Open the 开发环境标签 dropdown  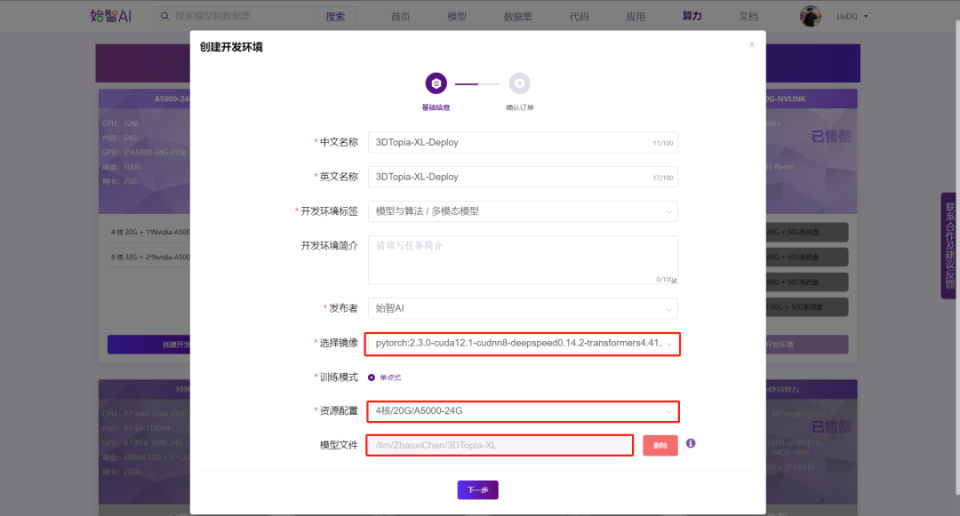[523, 211]
